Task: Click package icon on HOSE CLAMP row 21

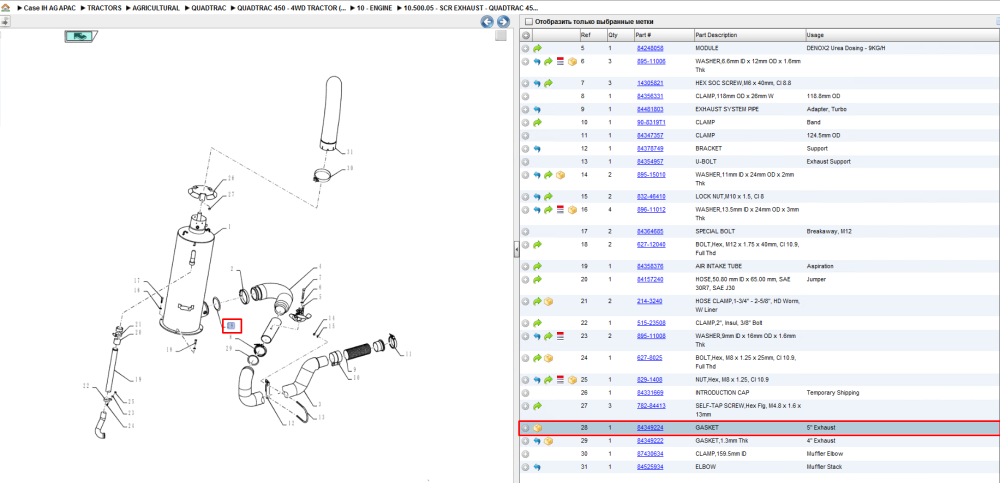Action: 548,301
